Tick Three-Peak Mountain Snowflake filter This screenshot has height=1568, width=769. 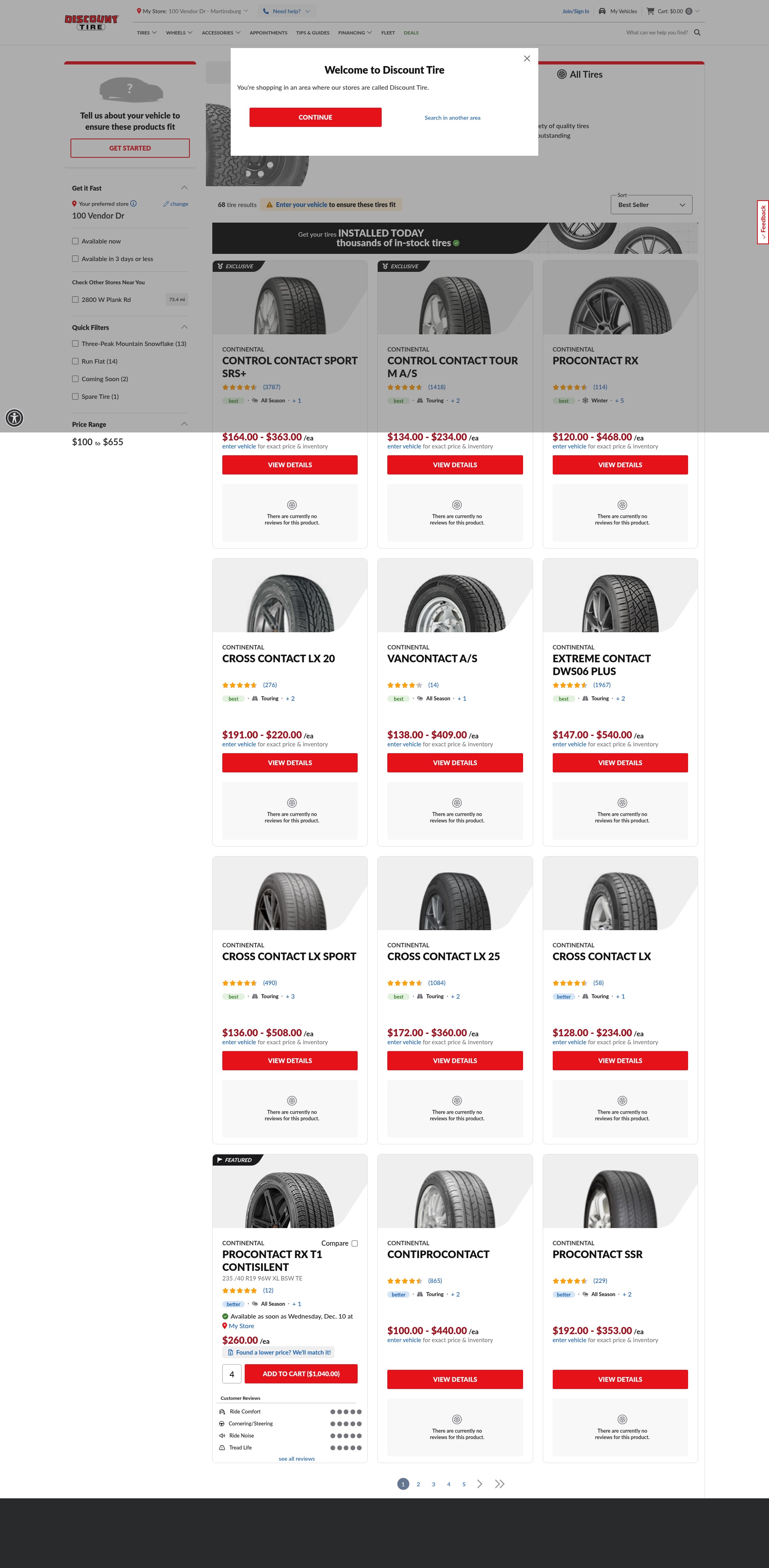coord(76,344)
